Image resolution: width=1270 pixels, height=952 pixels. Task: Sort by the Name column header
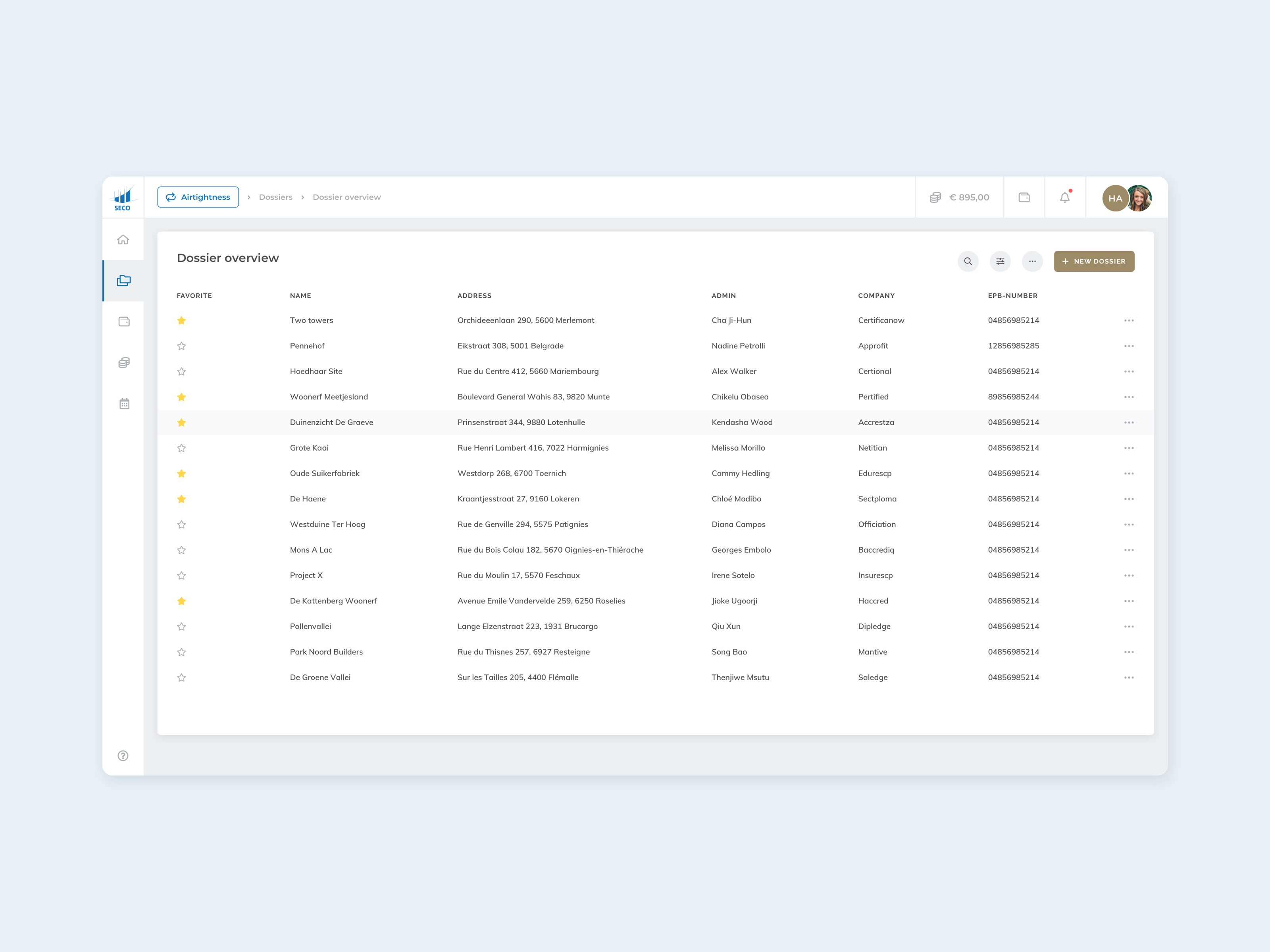(300, 296)
